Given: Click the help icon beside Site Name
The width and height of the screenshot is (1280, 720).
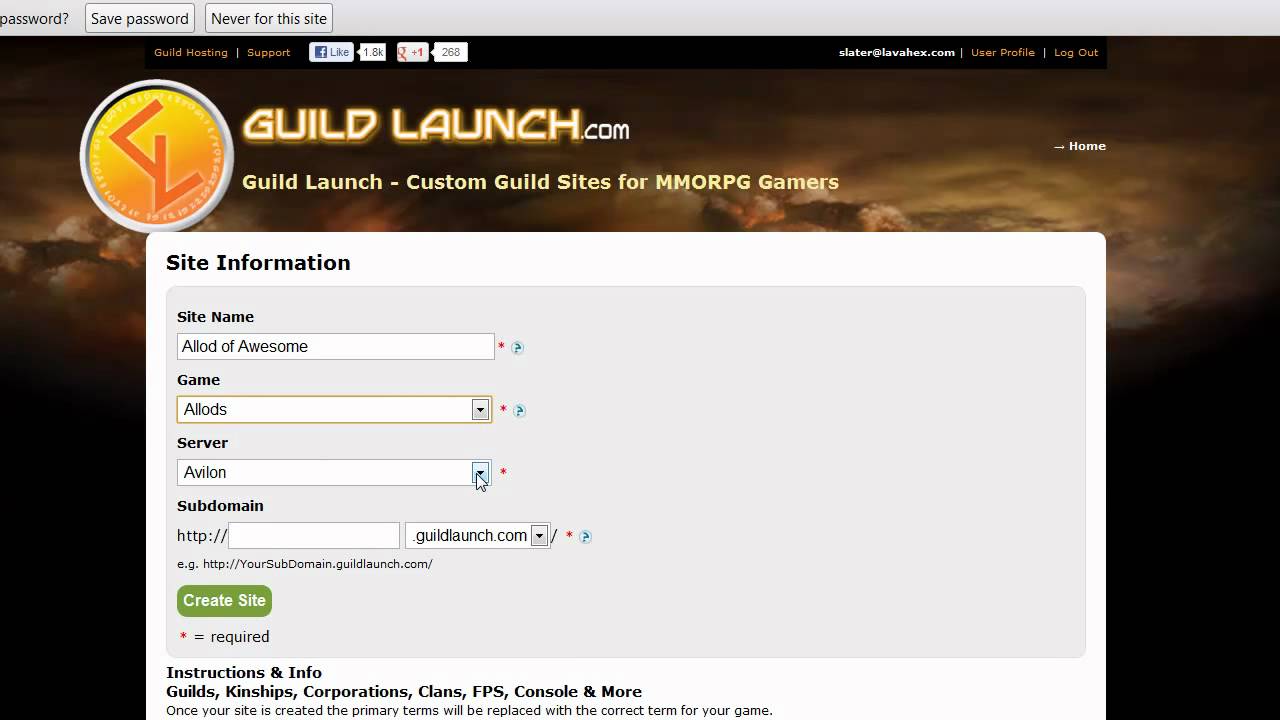Looking at the screenshot, I should pyautogui.click(x=517, y=348).
